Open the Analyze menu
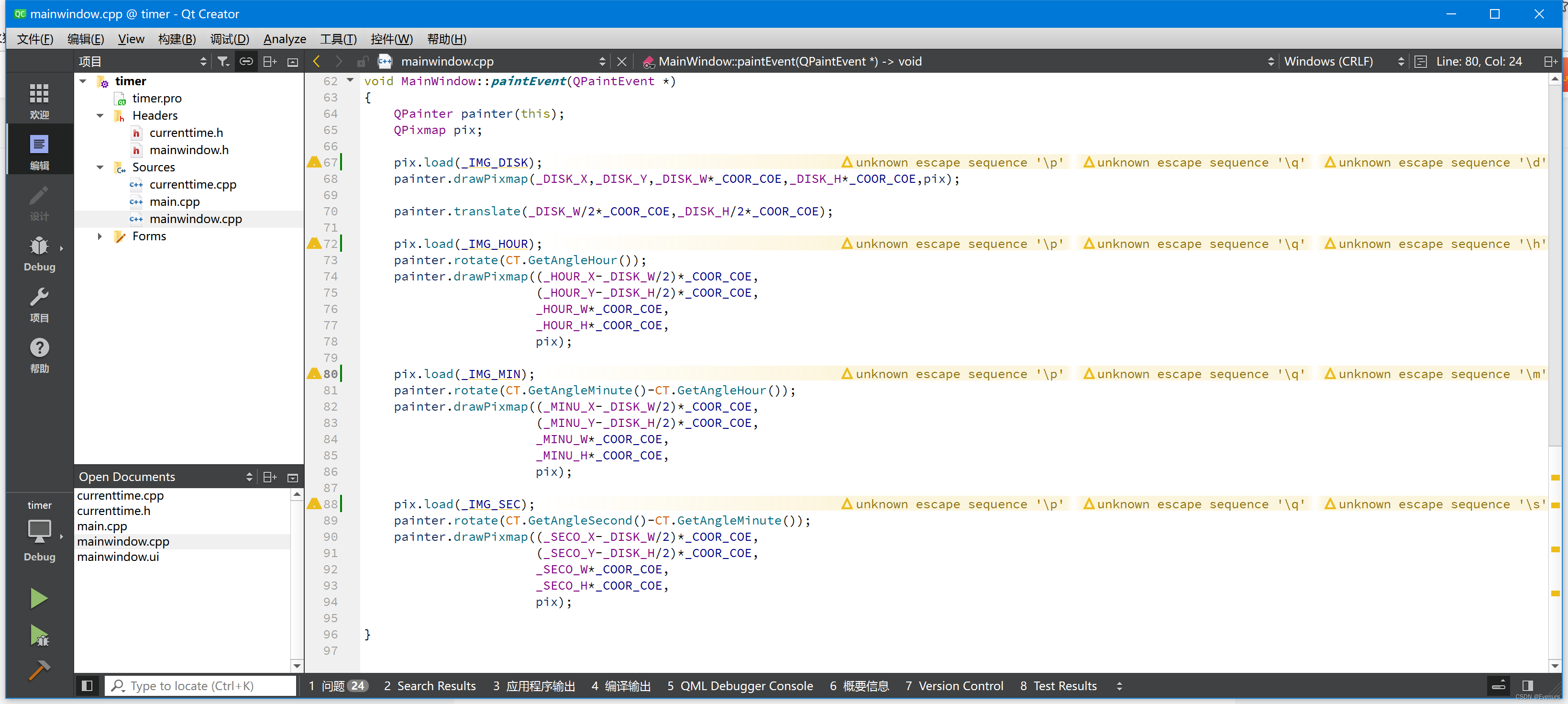 pyautogui.click(x=284, y=39)
